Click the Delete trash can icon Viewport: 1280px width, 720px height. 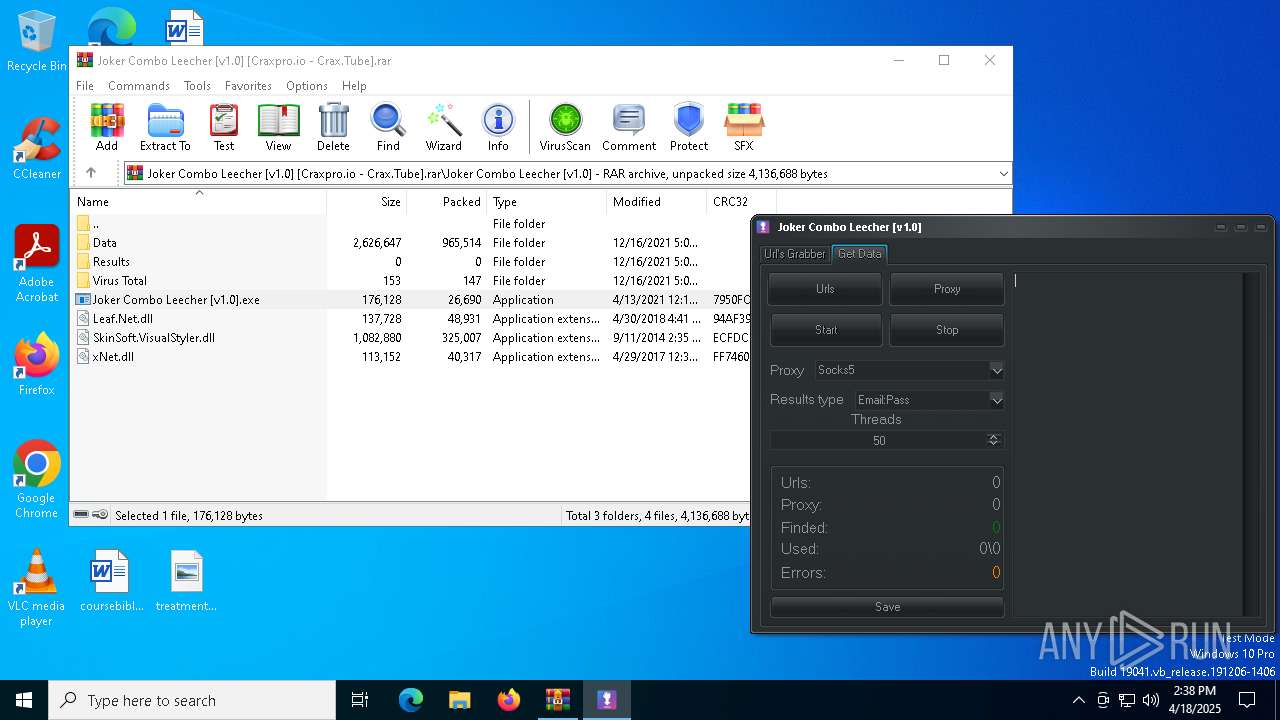333,127
